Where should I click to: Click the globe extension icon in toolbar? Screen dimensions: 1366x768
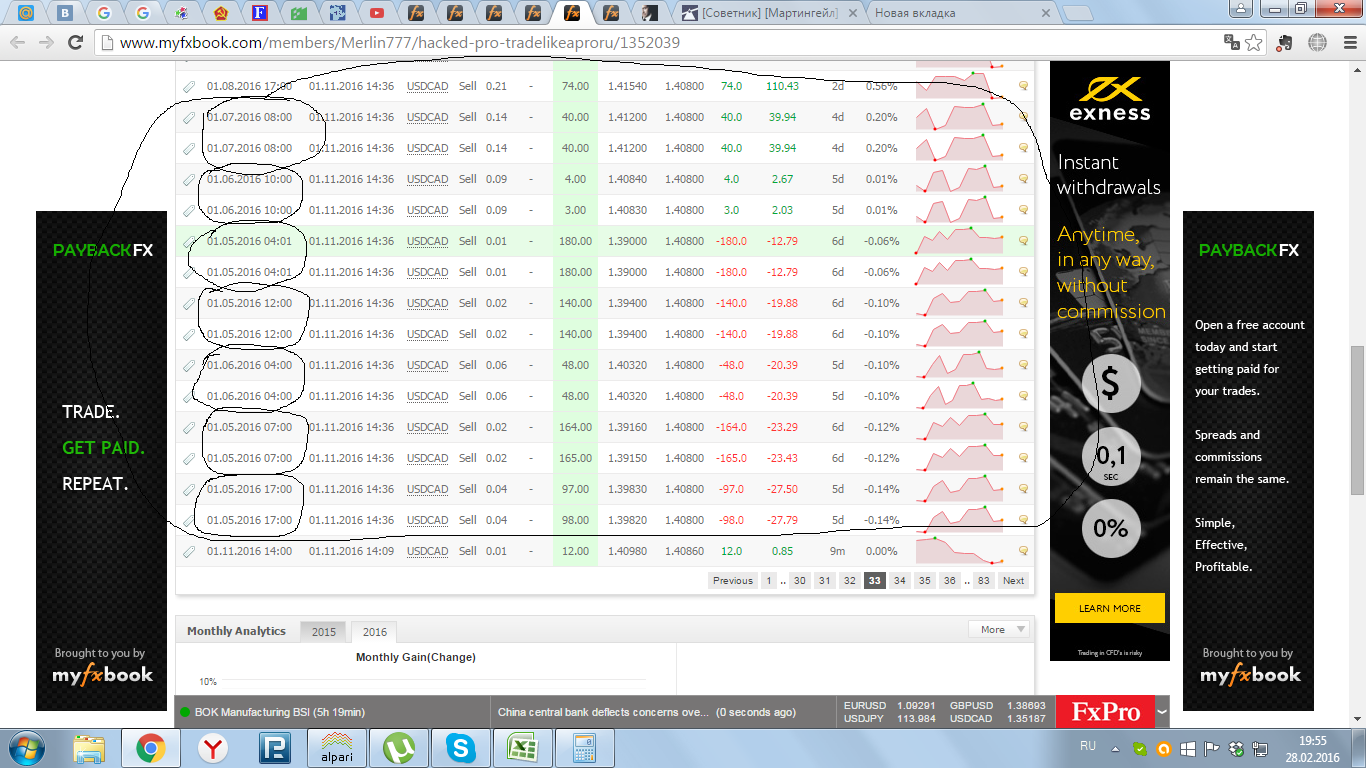click(1317, 43)
